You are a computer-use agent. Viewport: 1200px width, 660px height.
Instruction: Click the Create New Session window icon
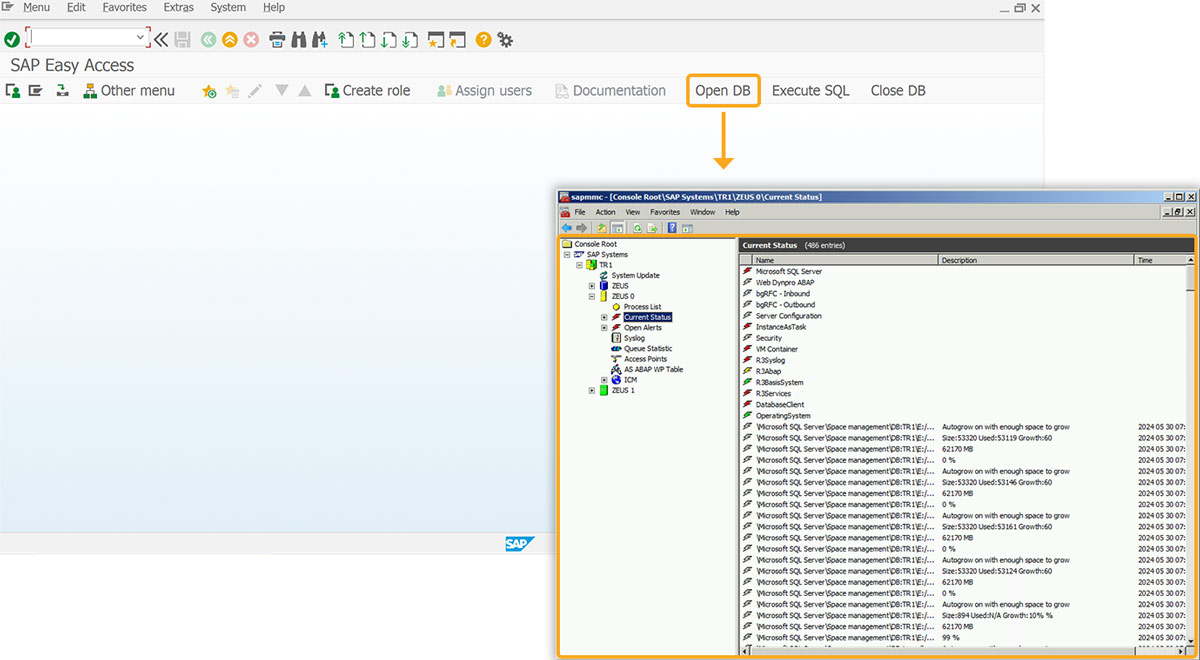[436, 39]
